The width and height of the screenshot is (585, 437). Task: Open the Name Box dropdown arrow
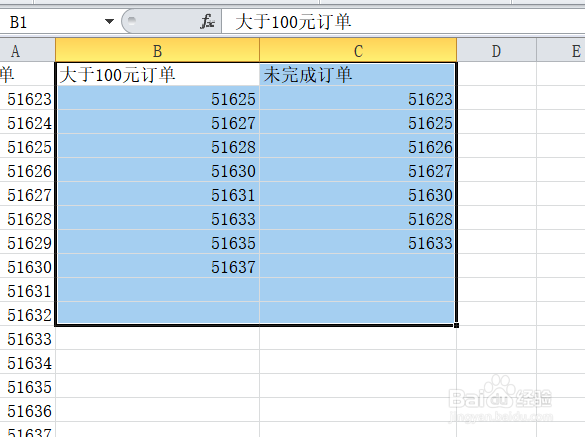pos(109,22)
